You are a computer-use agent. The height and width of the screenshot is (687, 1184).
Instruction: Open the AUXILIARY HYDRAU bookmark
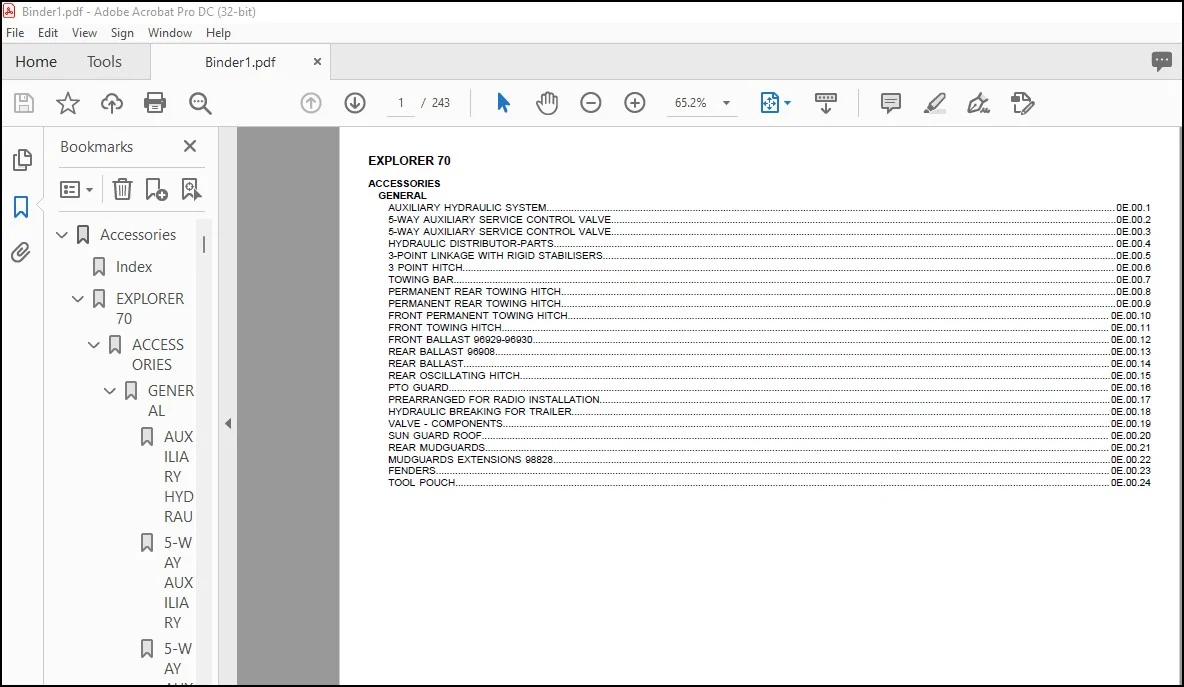[179, 476]
